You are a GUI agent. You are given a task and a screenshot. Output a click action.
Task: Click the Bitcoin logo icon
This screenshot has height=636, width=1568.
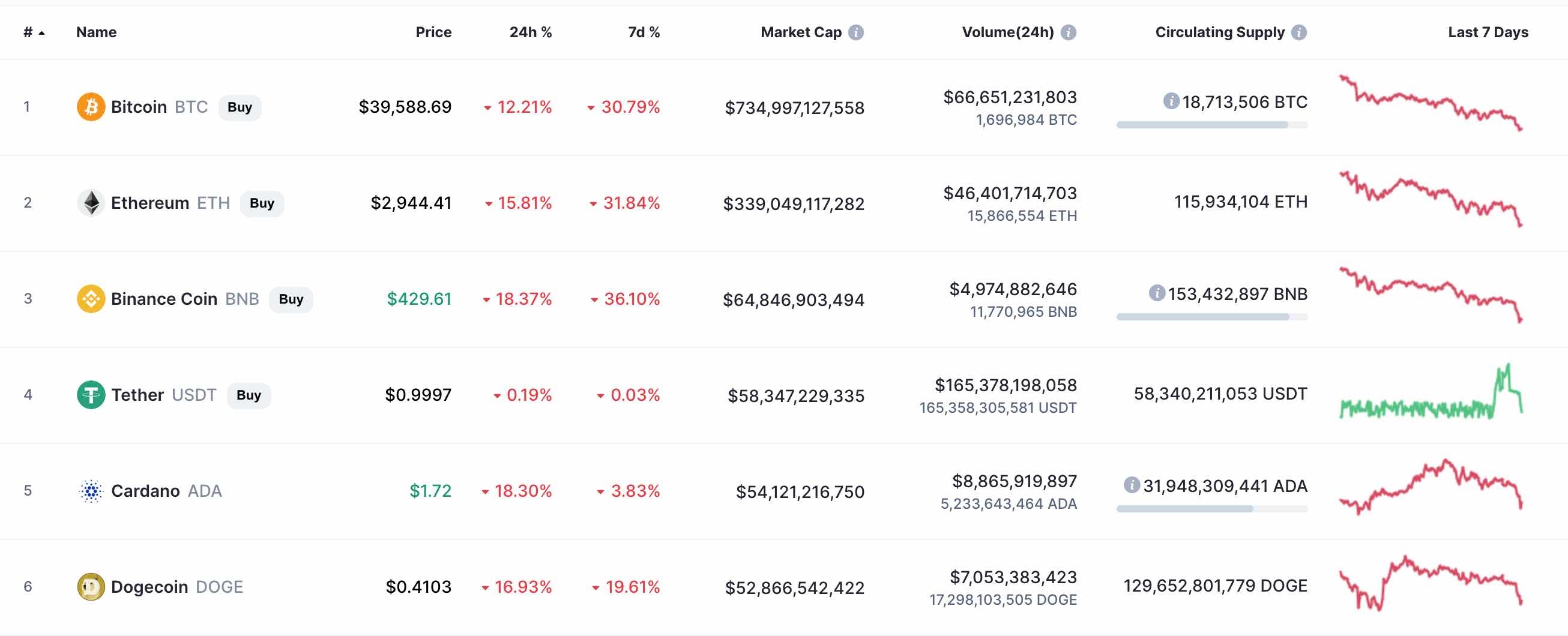(91, 107)
